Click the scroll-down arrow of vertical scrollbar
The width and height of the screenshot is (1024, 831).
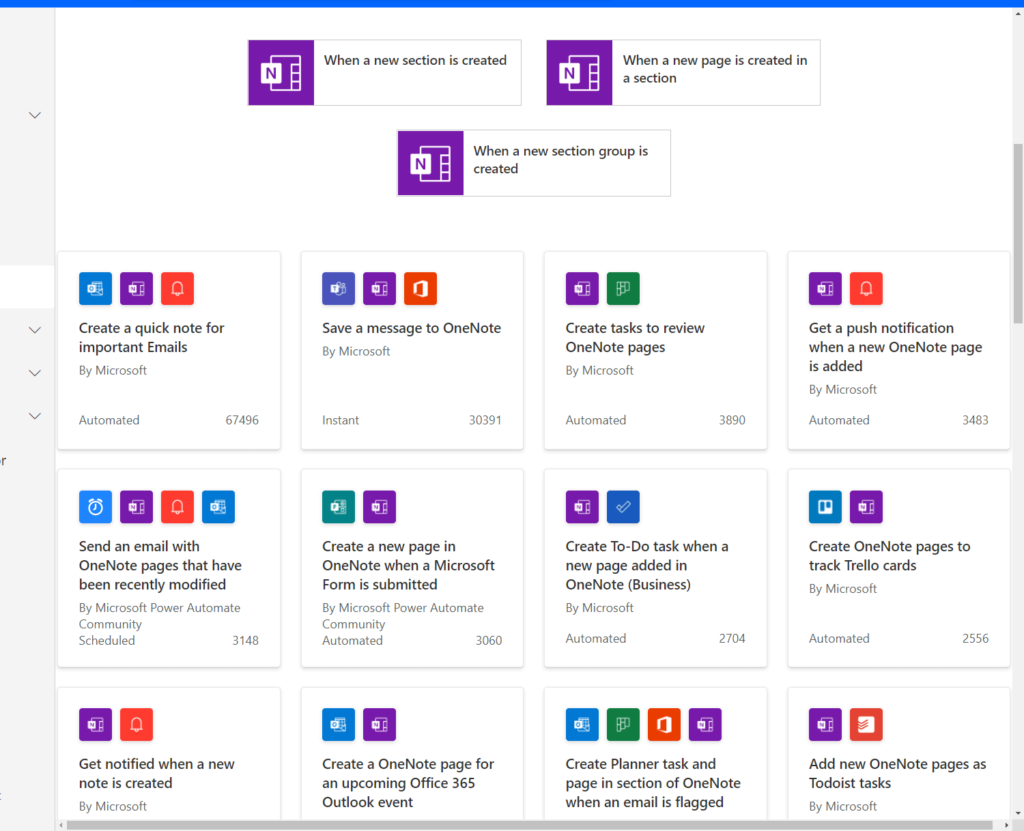(1018, 814)
